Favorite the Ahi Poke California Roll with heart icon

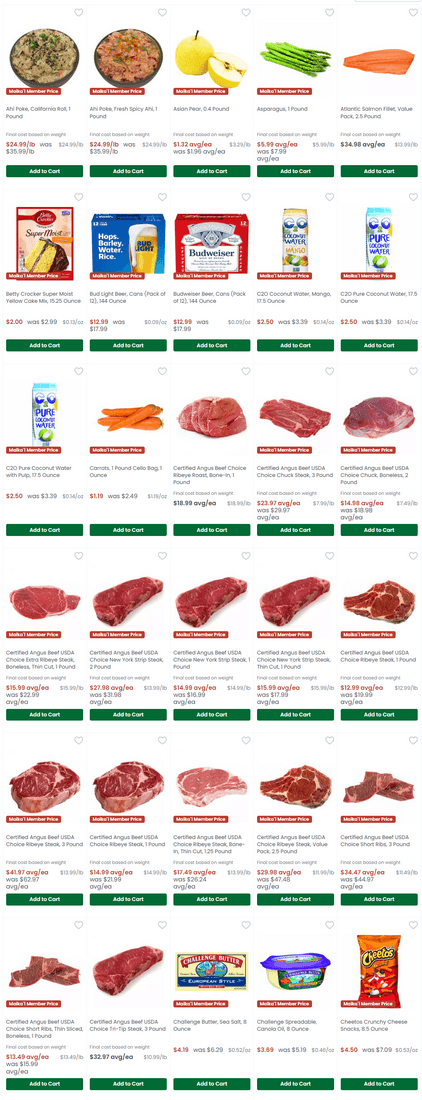point(79,13)
